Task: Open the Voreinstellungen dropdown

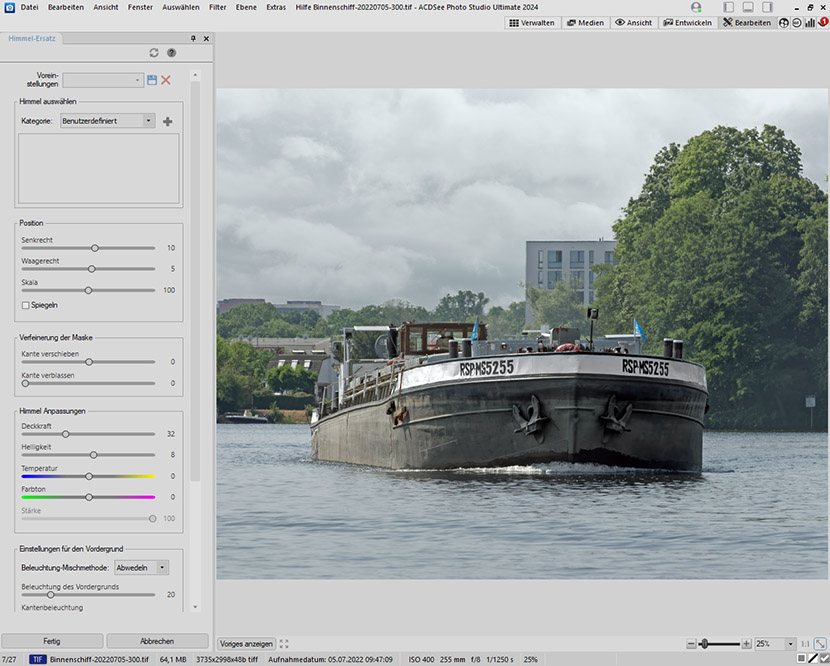Action: click(104, 80)
